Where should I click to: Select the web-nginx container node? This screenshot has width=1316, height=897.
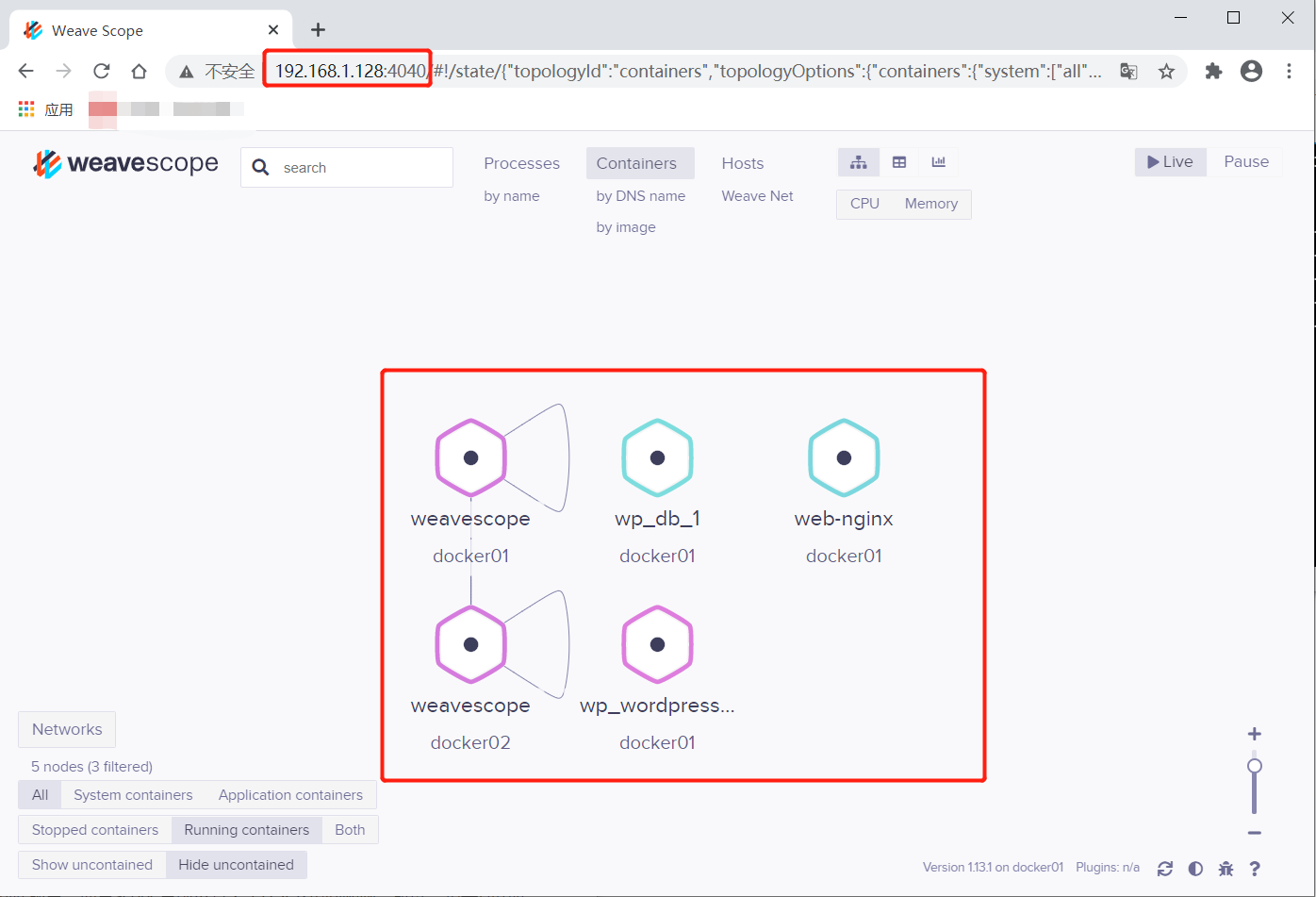[x=844, y=457]
